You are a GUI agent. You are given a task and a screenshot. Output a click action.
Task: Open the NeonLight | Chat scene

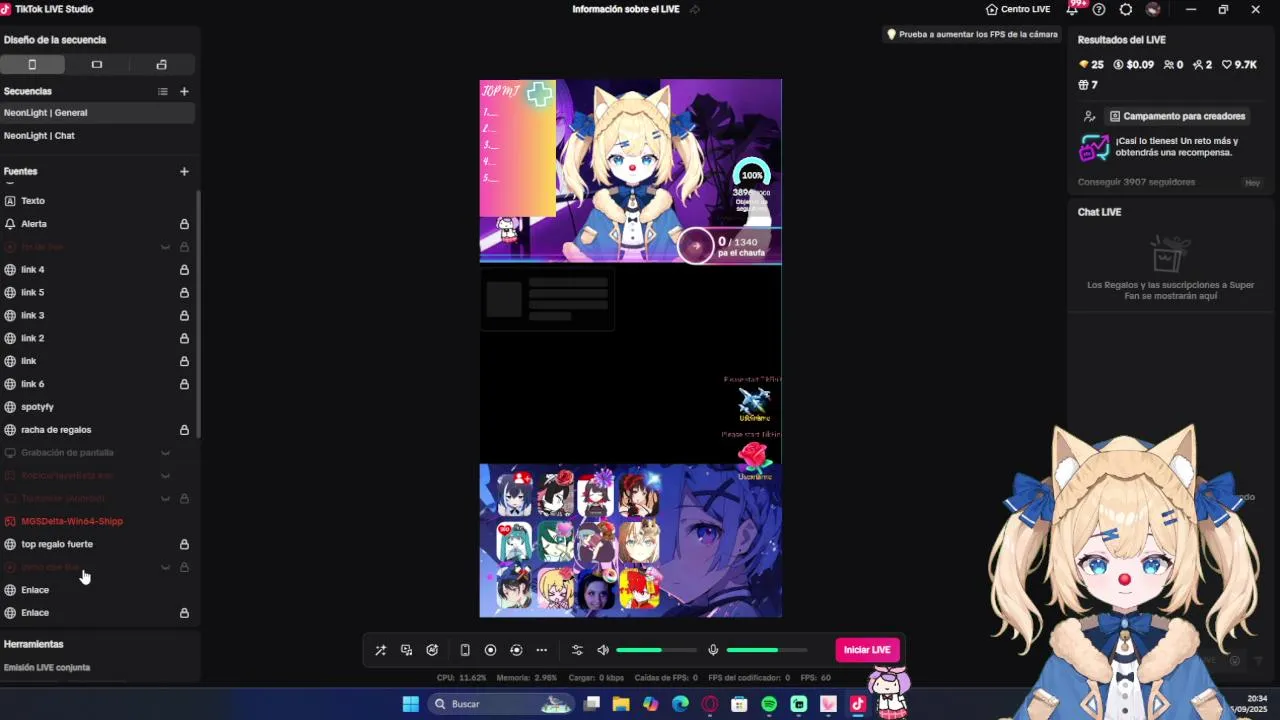[x=97, y=136]
